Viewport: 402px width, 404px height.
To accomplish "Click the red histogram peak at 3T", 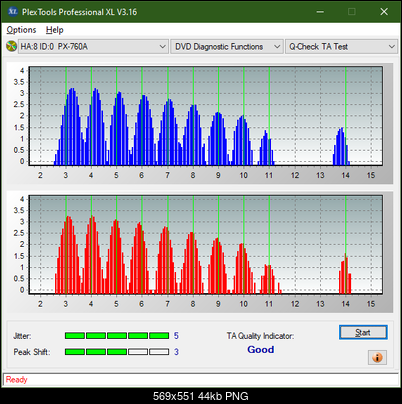I will [69, 255].
